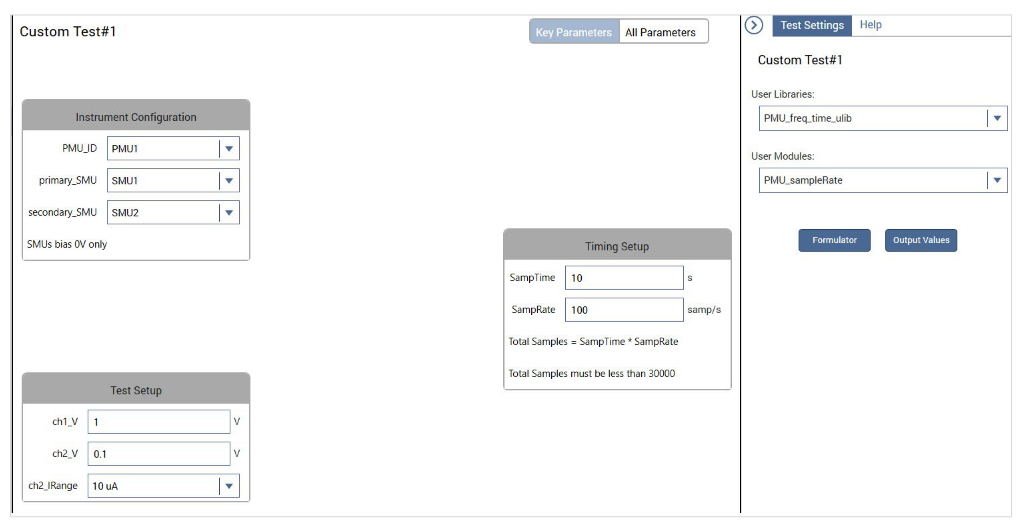Switch to Key Parameters view
Viewport: 1024px width, 523px height.
coord(573,32)
